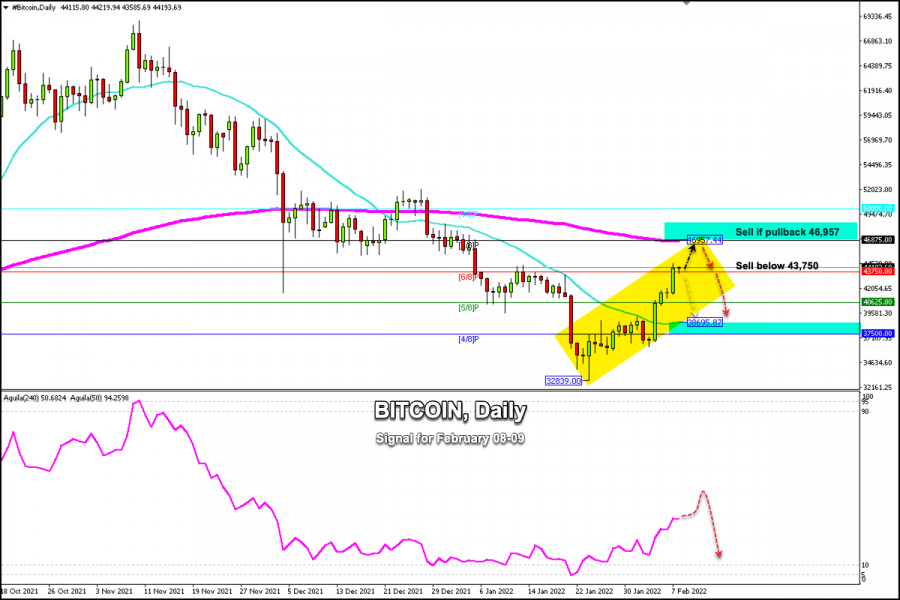This screenshot has width=900, height=600.
Task: Click the 27 Nov 2021 date label
Action: pos(259,591)
